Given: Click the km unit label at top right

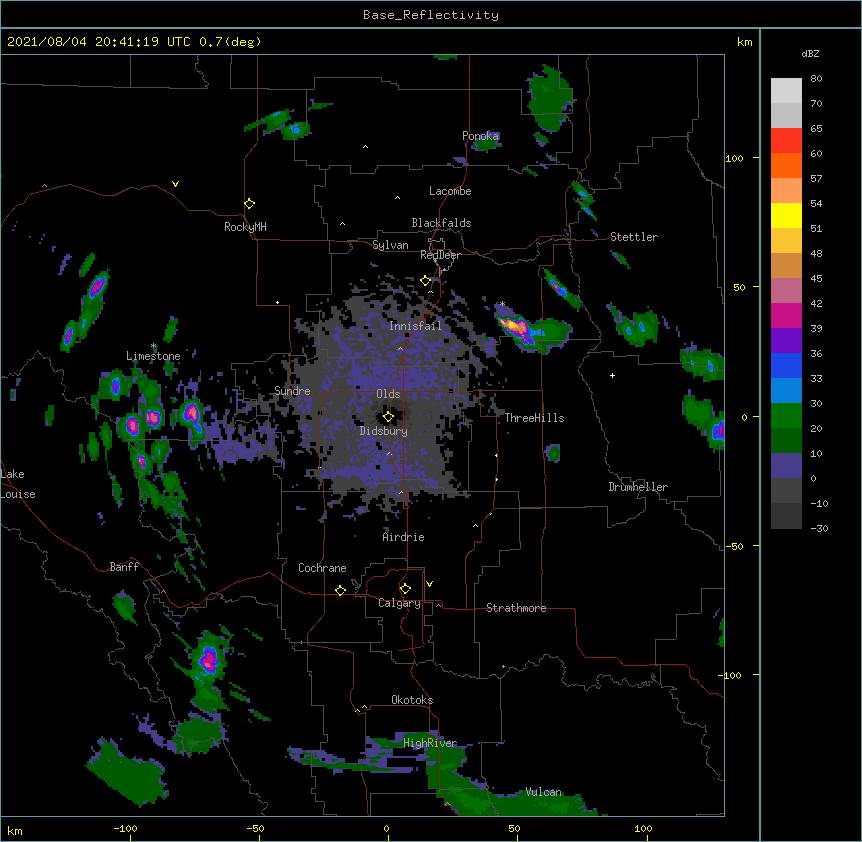Looking at the screenshot, I should tap(744, 42).
